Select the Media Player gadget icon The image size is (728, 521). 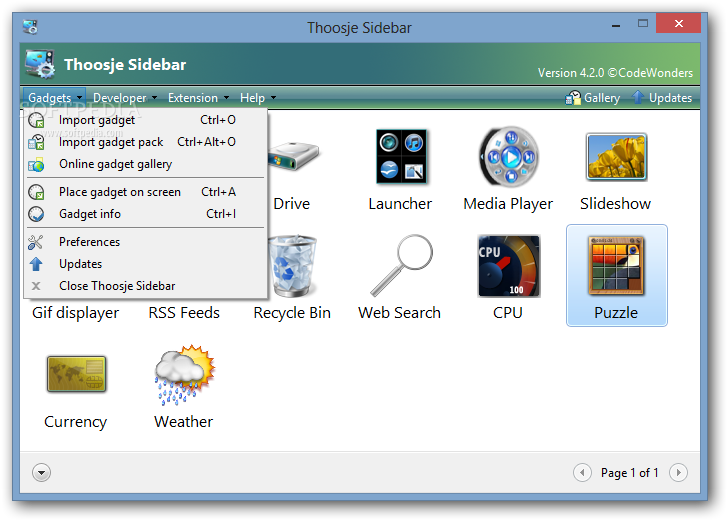tap(509, 156)
